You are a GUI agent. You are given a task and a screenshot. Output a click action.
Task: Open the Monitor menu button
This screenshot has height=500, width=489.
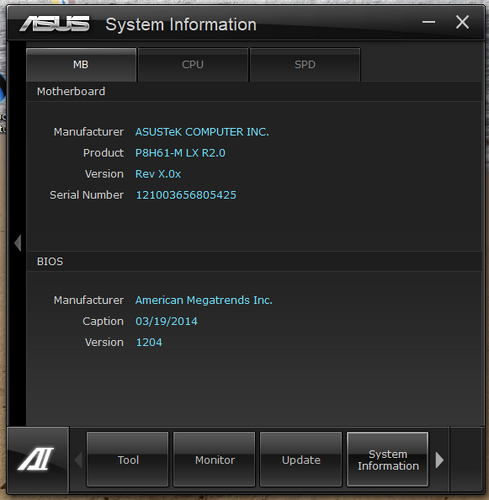[214, 460]
